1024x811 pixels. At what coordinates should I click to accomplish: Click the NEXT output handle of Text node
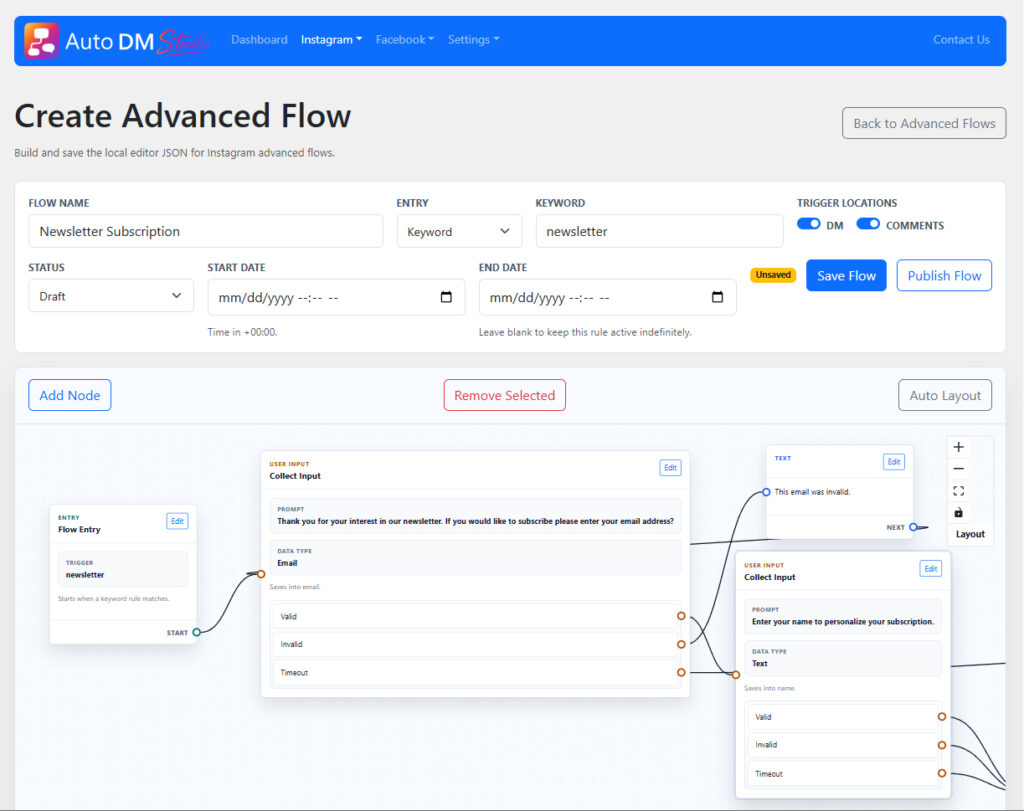[913, 527]
